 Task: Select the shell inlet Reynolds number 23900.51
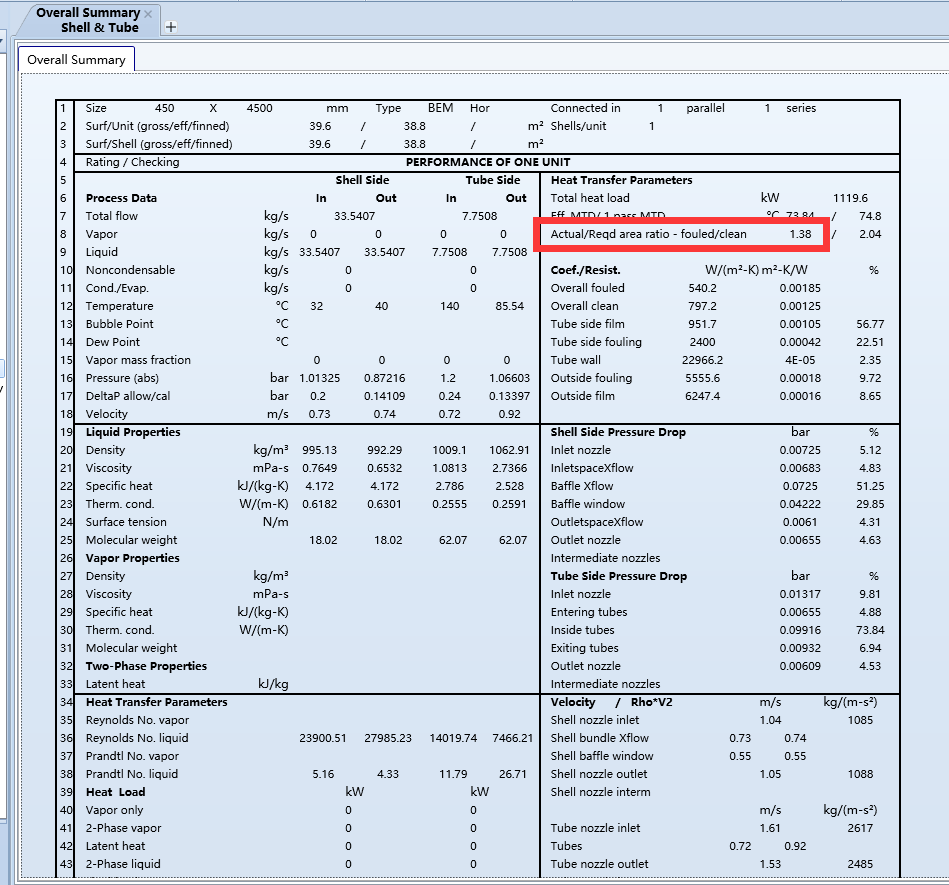[x=323, y=738]
